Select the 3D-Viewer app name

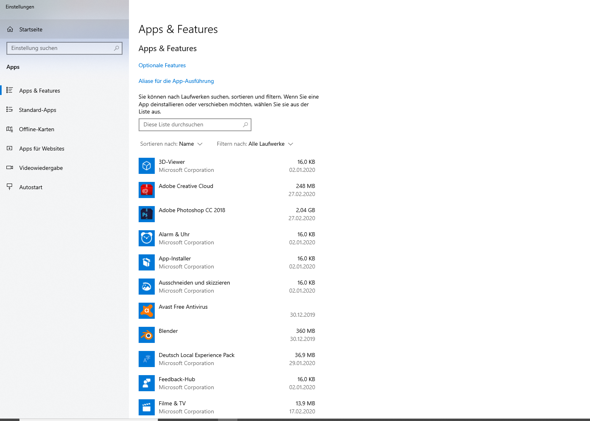point(172,162)
